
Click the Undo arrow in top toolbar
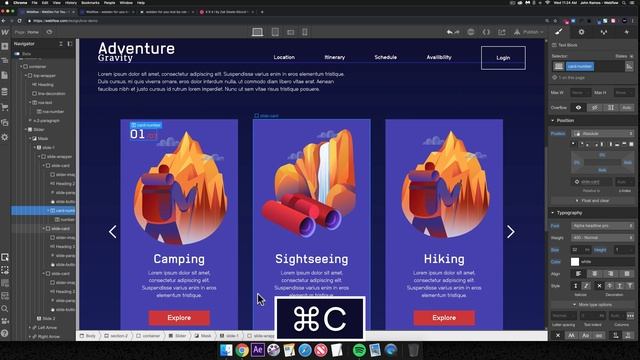pos(449,32)
